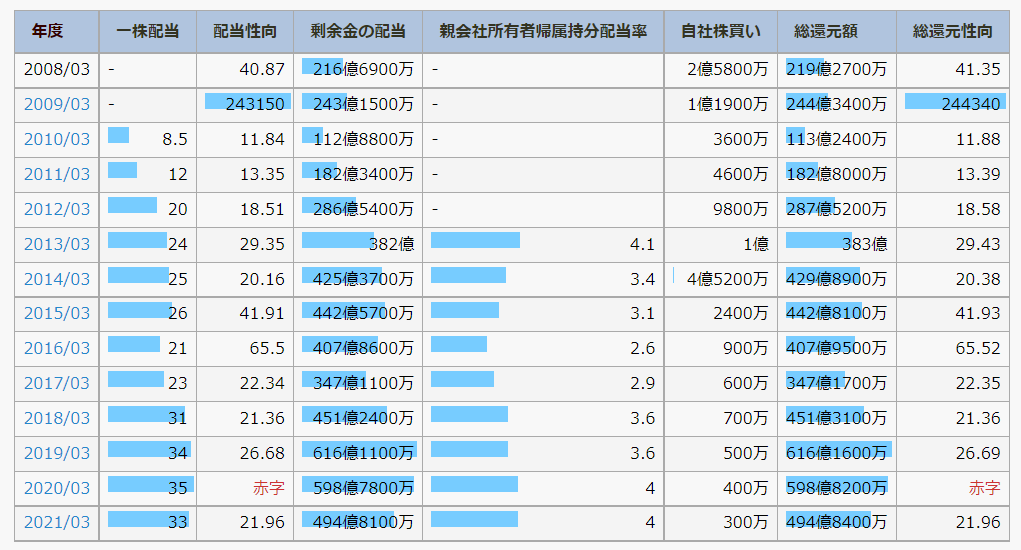Open the 2013/03 fiscal year link
This screenshot has height=550, width=1021.
tap(57, 244)
